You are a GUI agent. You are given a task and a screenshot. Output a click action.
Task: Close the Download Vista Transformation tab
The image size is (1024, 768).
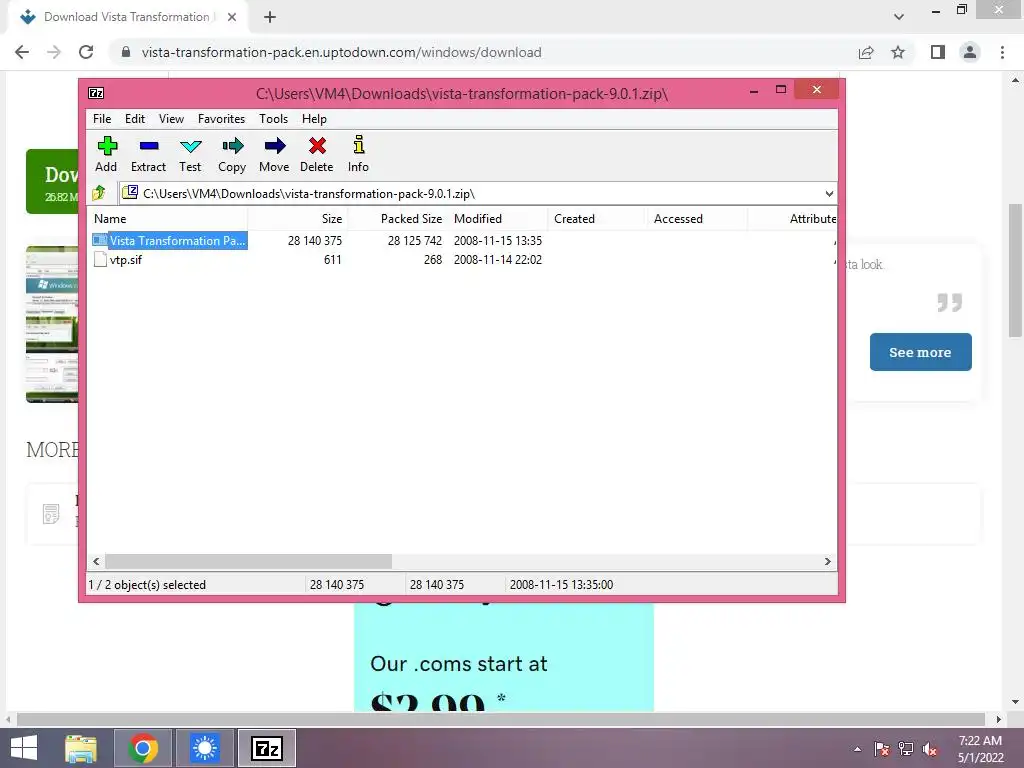232,17
